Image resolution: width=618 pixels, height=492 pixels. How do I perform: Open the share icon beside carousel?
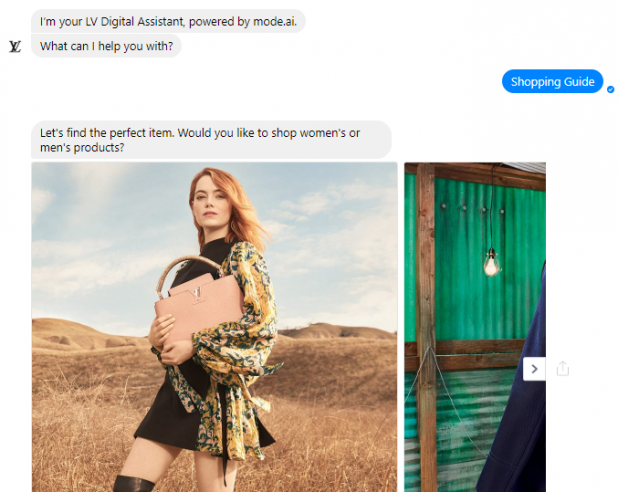(562, 369)
